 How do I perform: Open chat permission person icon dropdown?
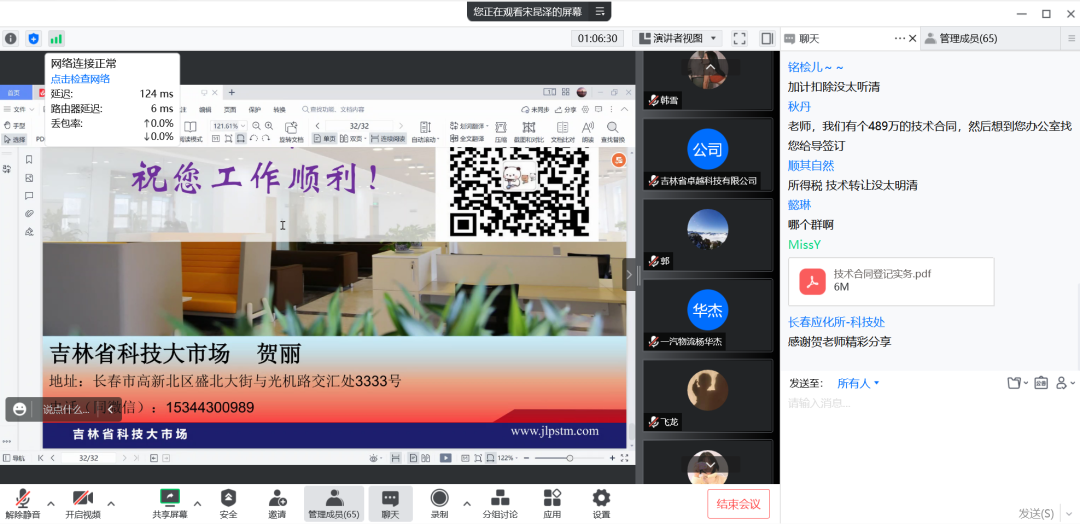(1065, 383)
